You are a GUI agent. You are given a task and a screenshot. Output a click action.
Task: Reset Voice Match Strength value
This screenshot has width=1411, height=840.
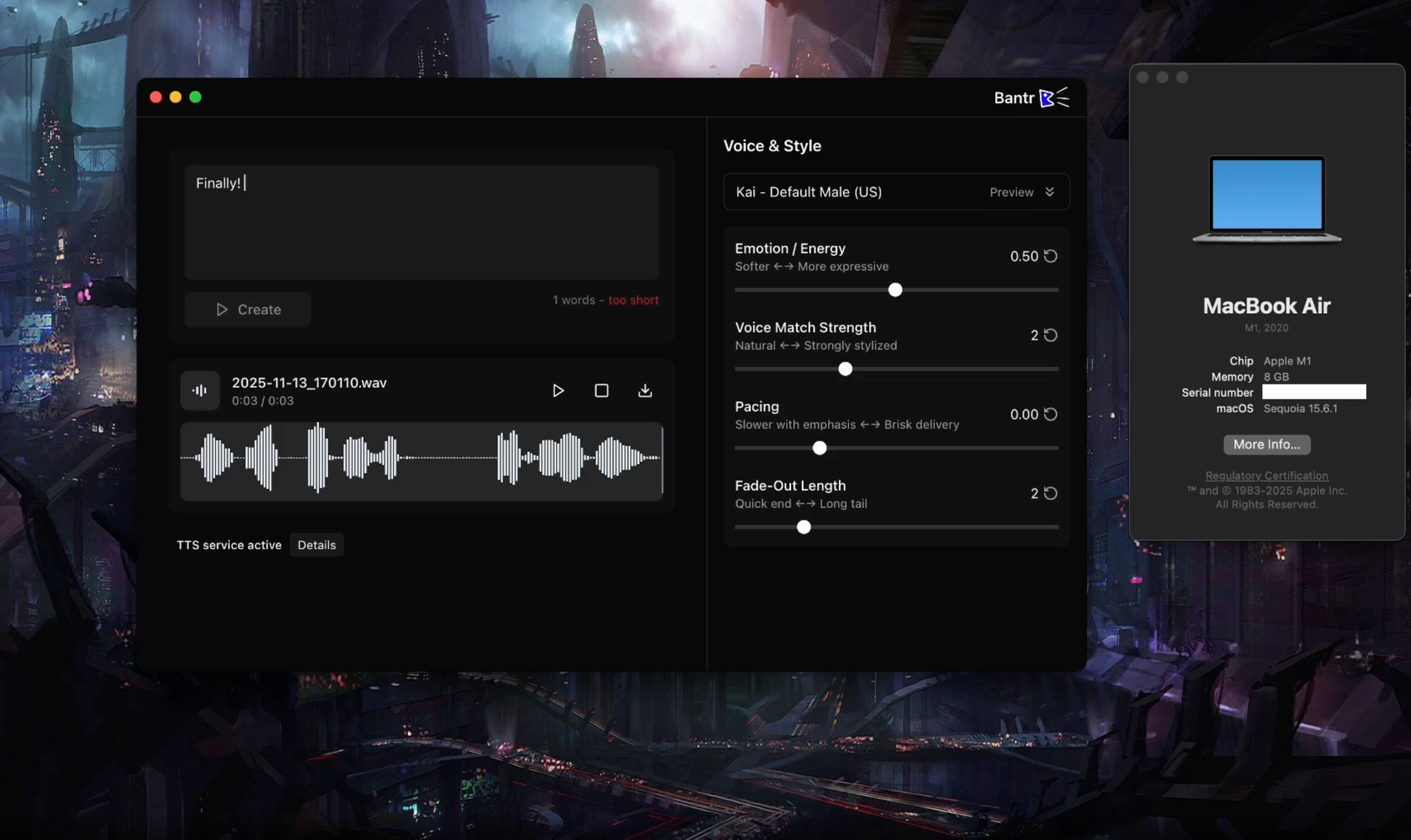tap(1050, 335)
